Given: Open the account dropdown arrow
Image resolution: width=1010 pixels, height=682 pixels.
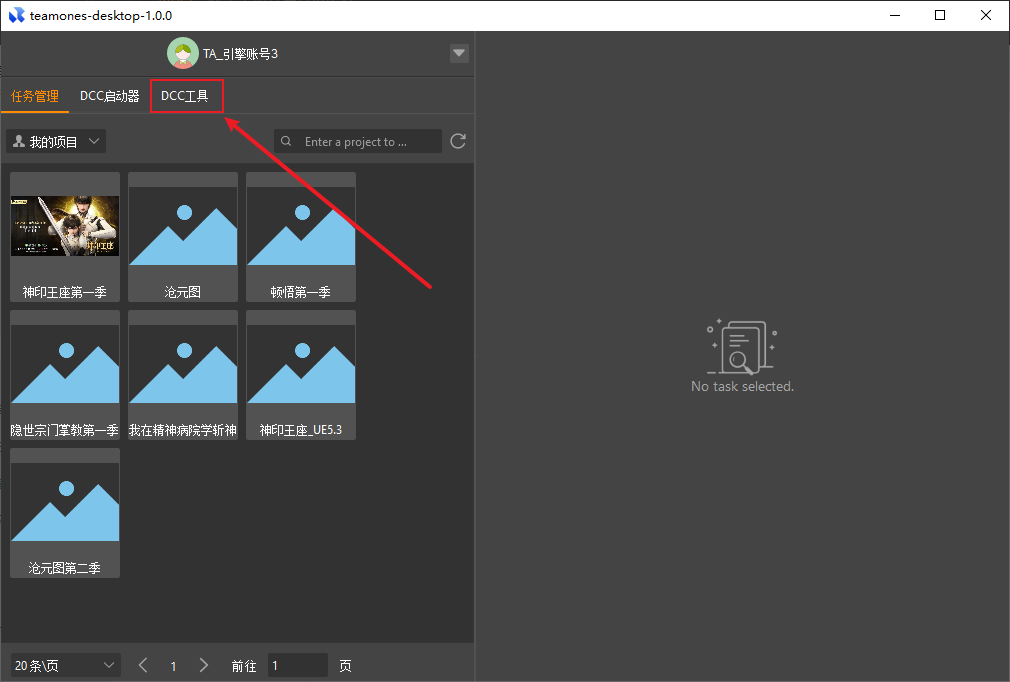Looking at the screenshot, I should click(459, 53).
